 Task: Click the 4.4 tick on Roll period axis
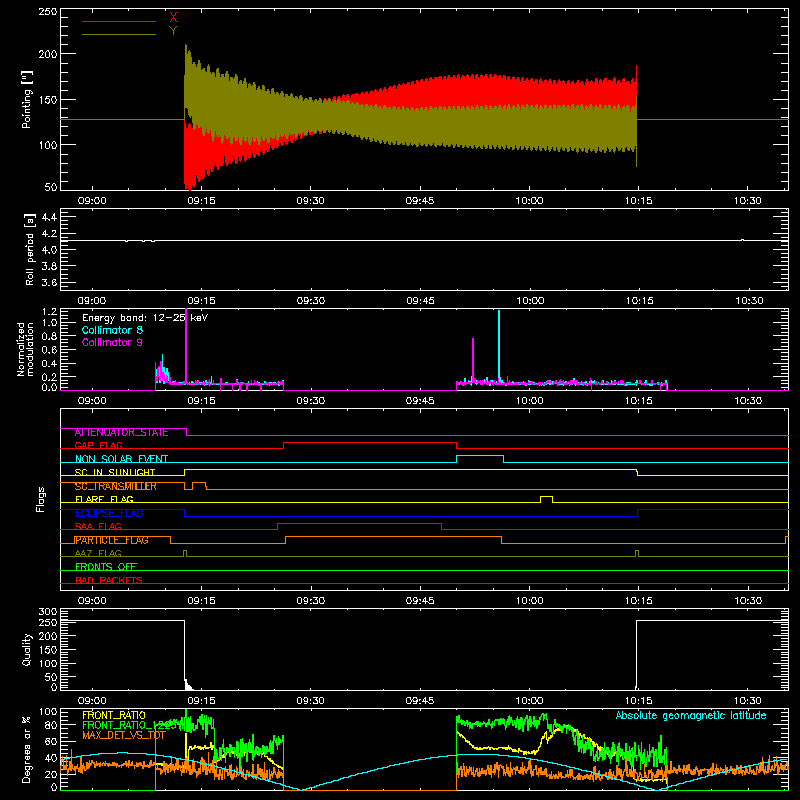point(49,217)
